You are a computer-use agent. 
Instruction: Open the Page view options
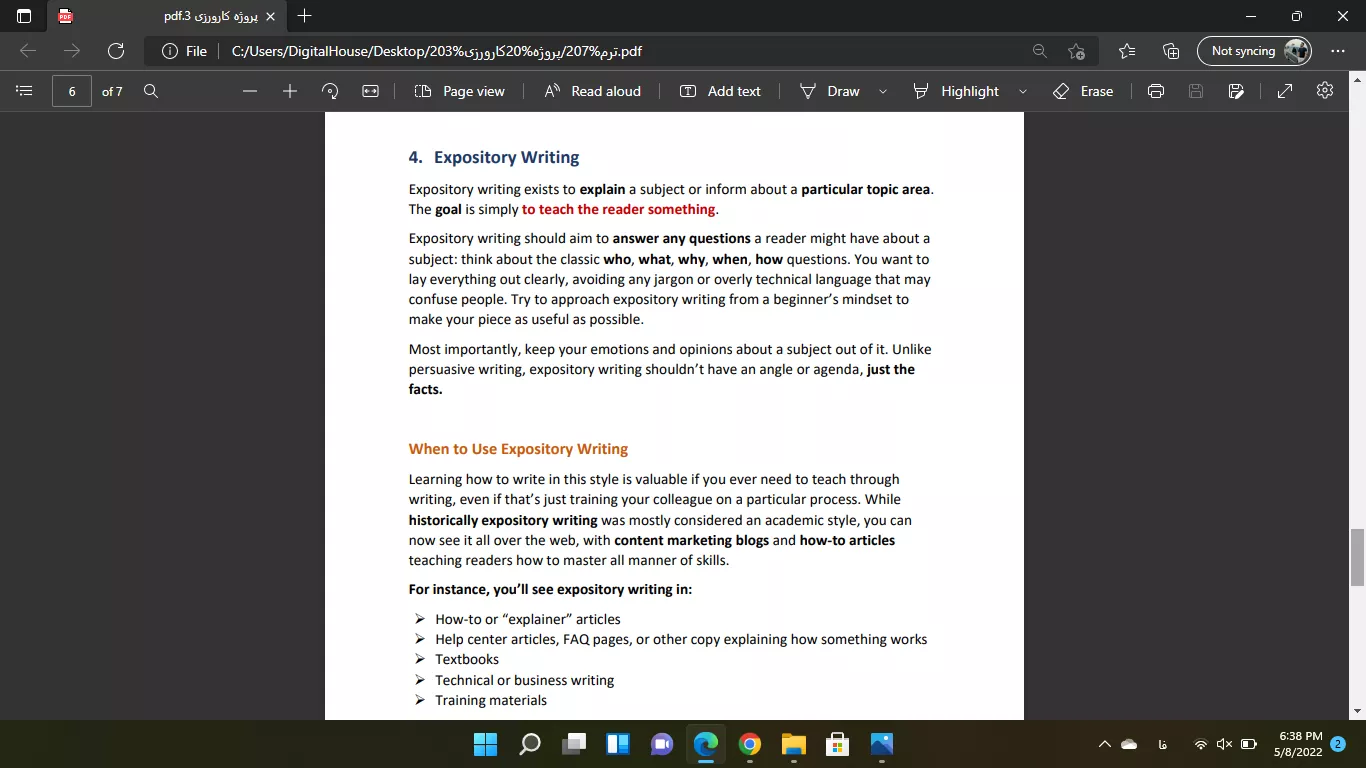[460, 91]
